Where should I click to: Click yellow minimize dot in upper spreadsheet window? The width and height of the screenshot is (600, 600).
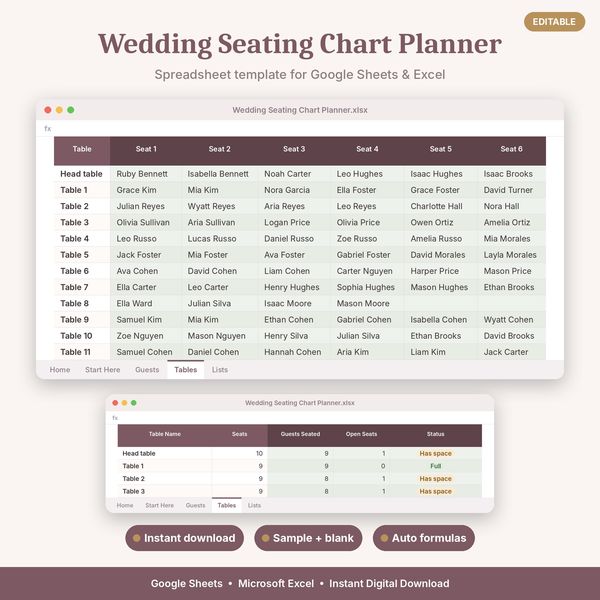(59, 110)
